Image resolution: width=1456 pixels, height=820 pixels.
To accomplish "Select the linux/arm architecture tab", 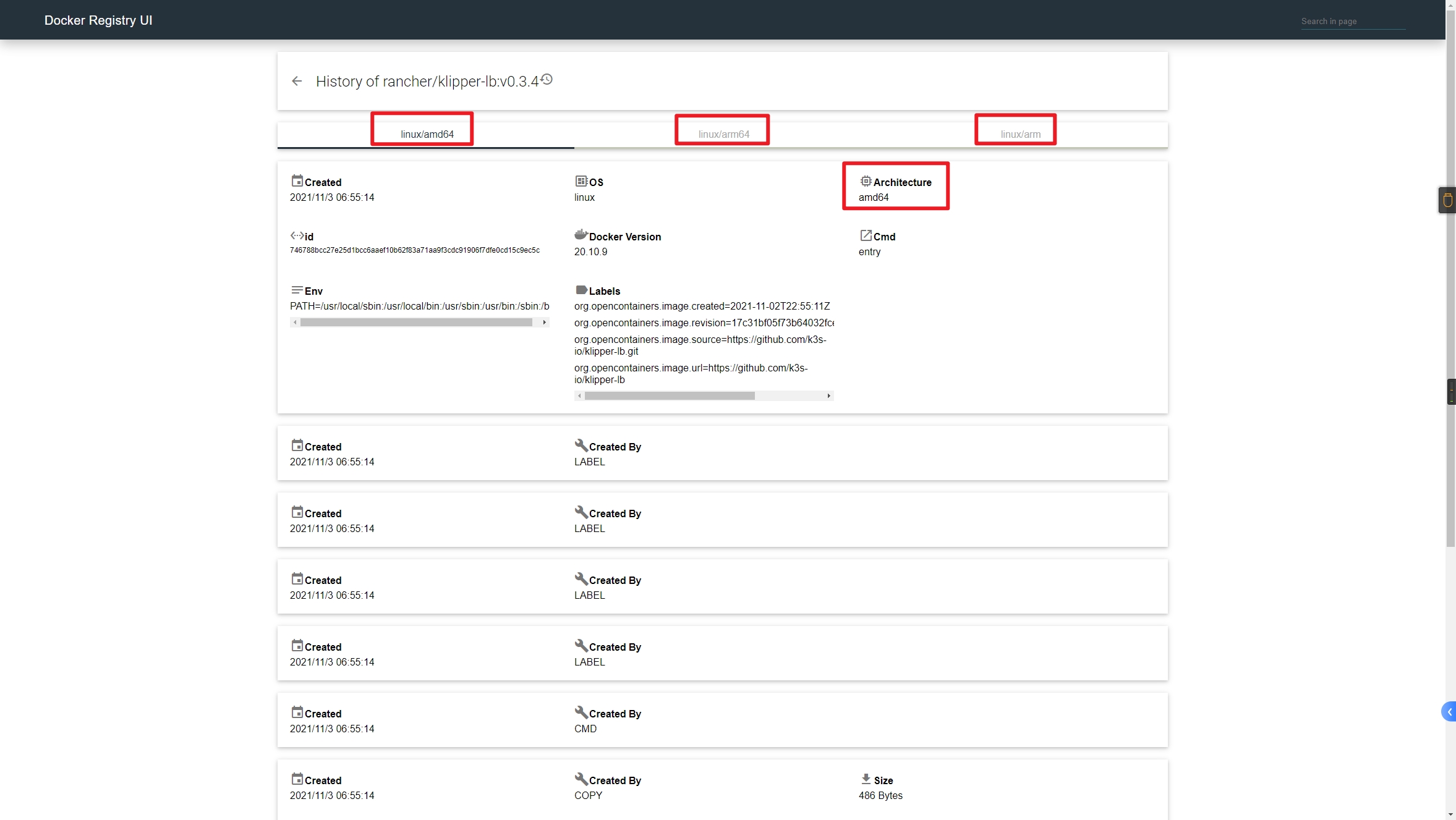I will tap(1019, 133).
